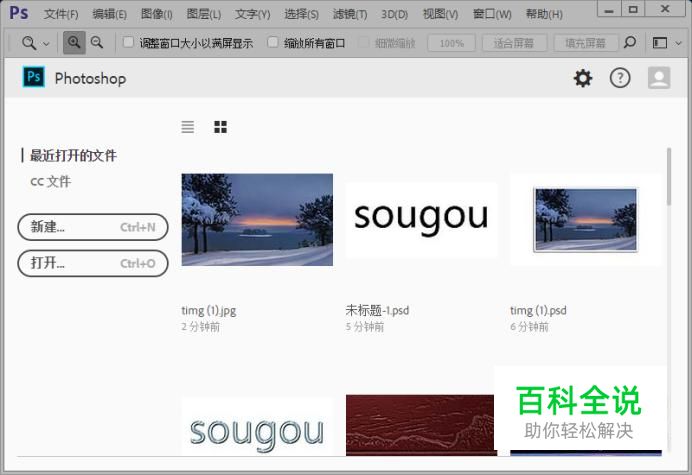Switch to thumbnail grid view
The image size is (692, 475).
point(220,127)
